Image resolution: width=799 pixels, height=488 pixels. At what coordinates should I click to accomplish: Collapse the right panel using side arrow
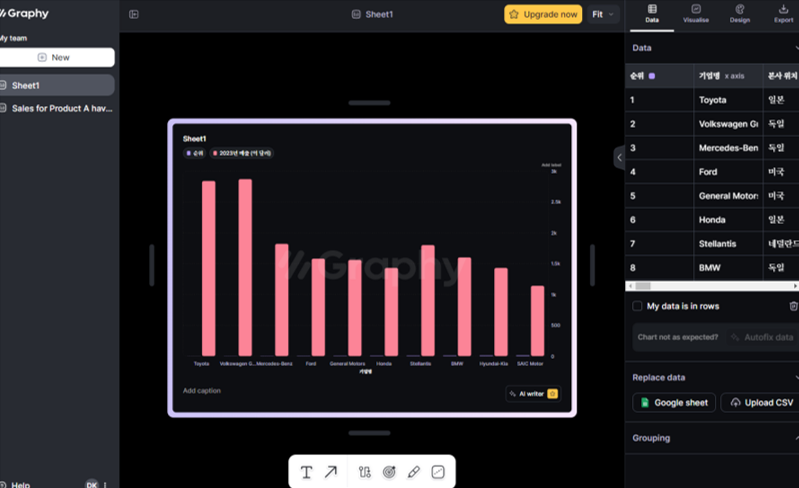tap(619, 157)
